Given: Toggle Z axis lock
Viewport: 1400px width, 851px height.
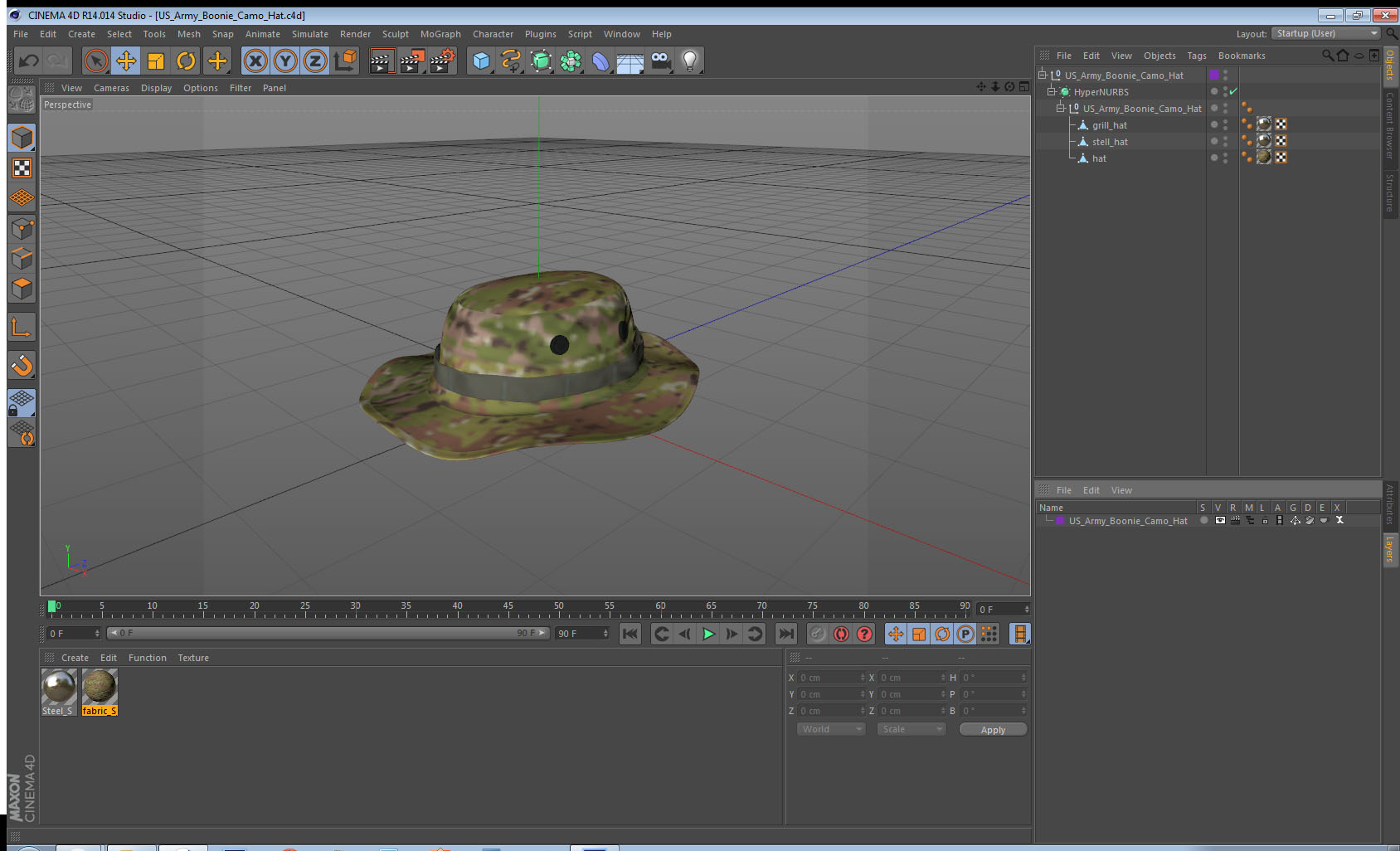Looking at the screenshot, I should (315, 61).
